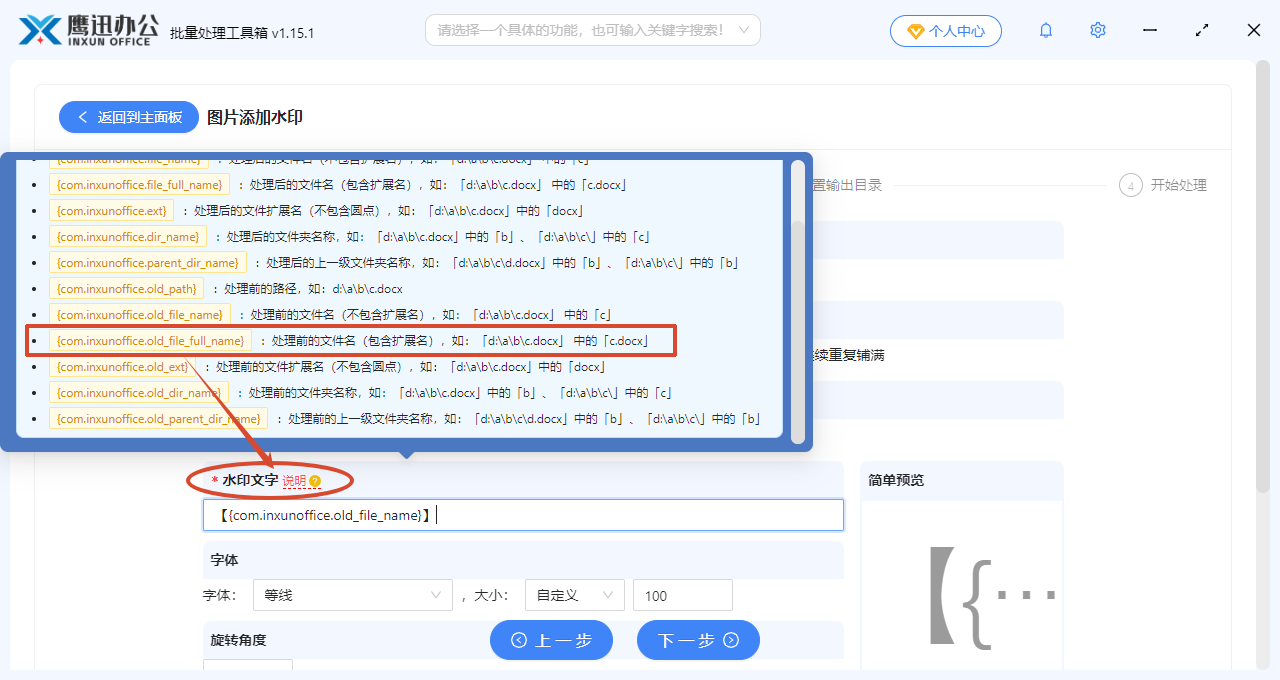Click the {com.inxunoffice.old_parent_dir_name} tag

158,419
